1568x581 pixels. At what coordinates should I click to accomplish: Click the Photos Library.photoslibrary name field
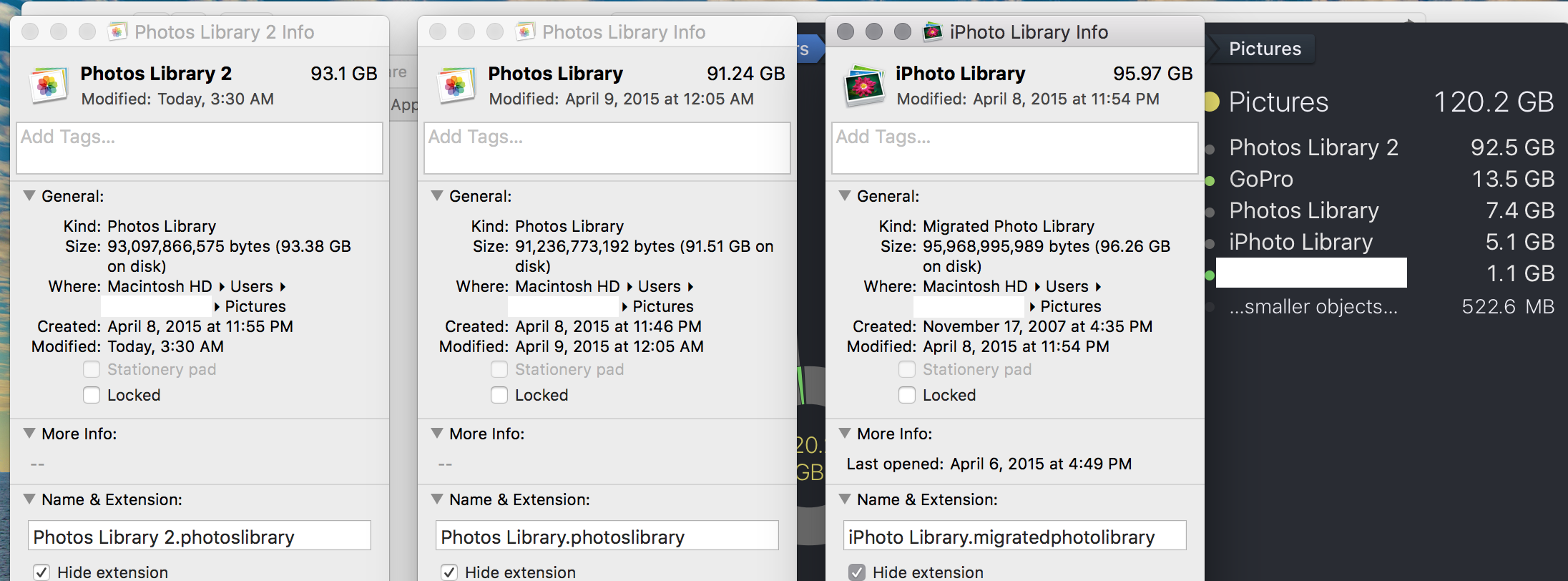click(x=607, y=536)
